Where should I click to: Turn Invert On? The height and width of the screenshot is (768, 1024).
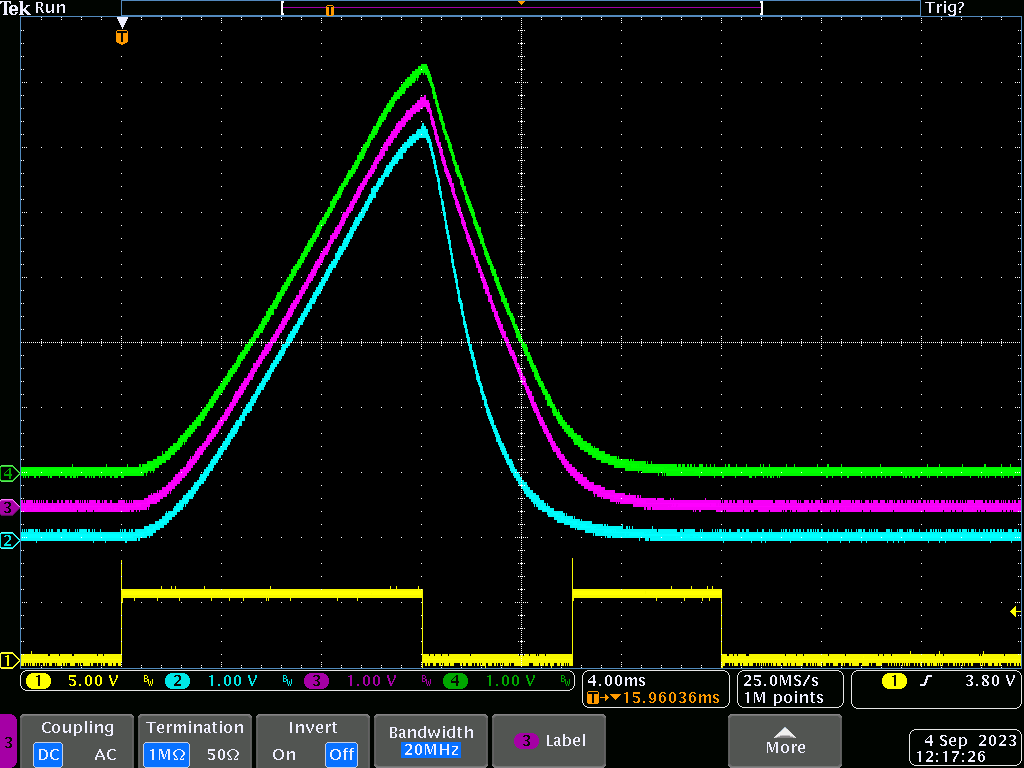284,755
